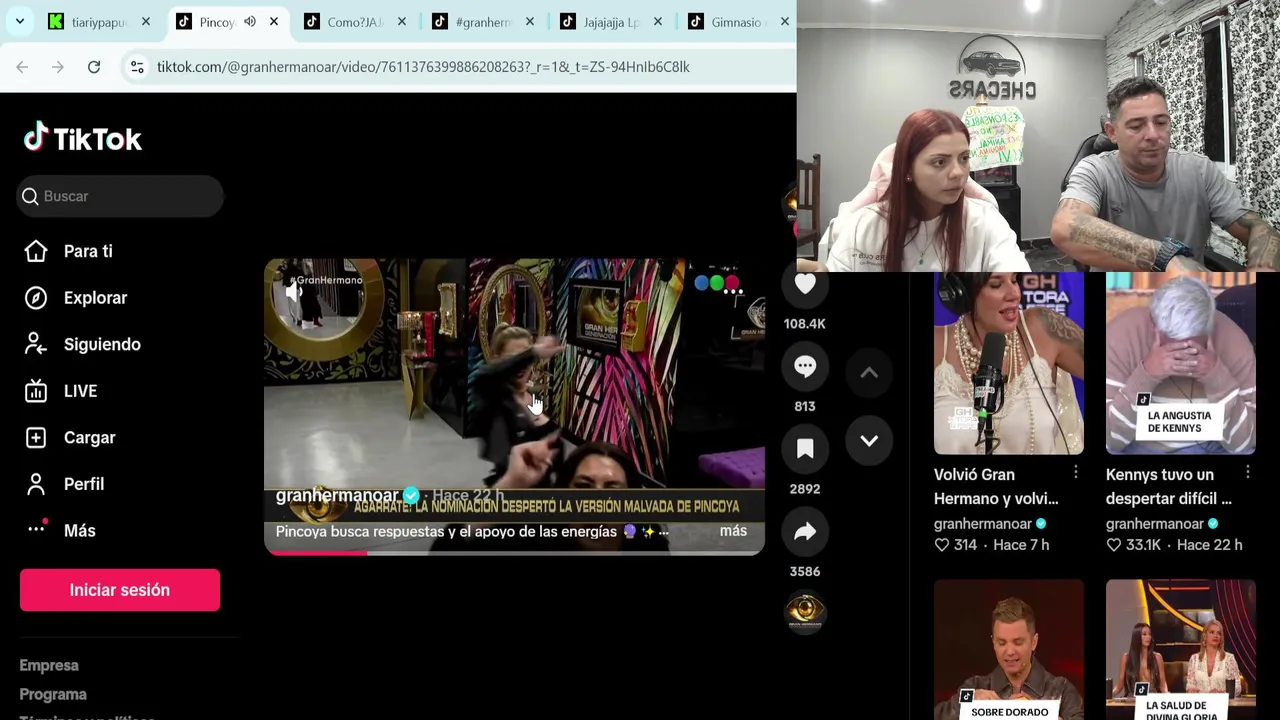Click the Iniciar sesión button

pos(120,590)
